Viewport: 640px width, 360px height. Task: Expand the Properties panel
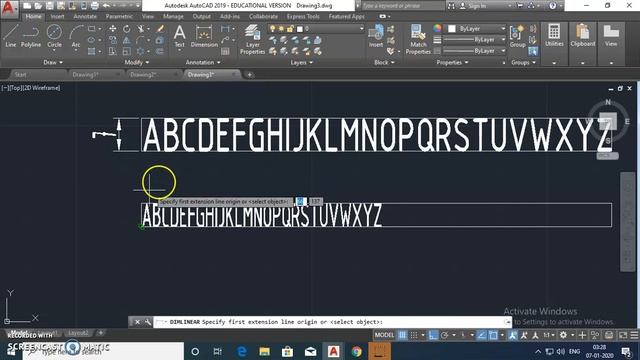tap(452, 62)
